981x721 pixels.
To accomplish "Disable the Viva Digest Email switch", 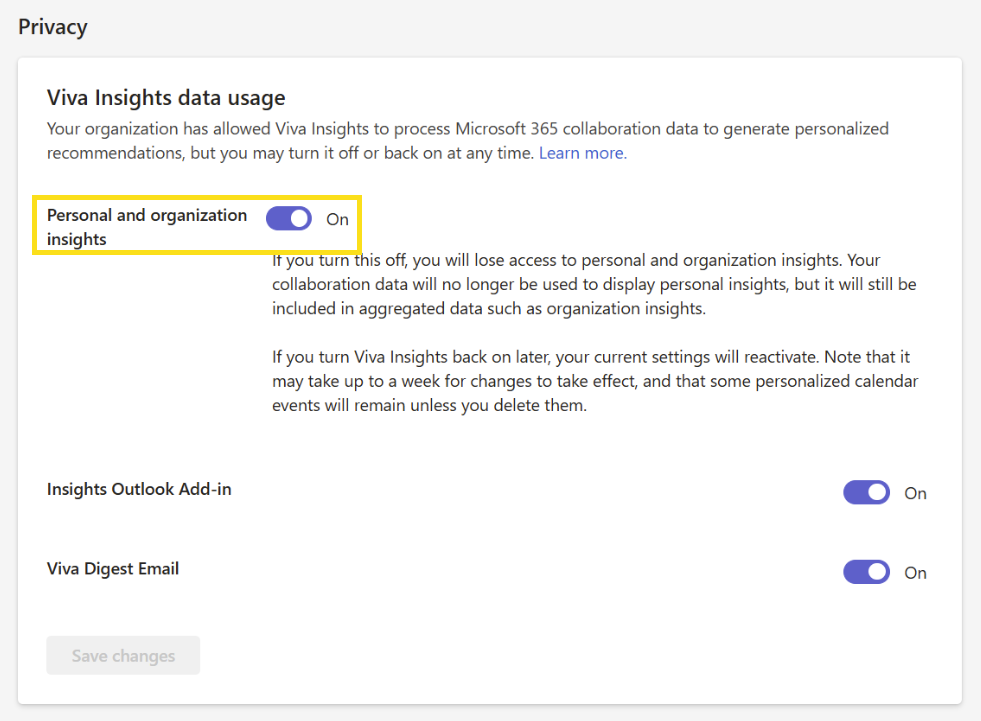I will (866, 572).
